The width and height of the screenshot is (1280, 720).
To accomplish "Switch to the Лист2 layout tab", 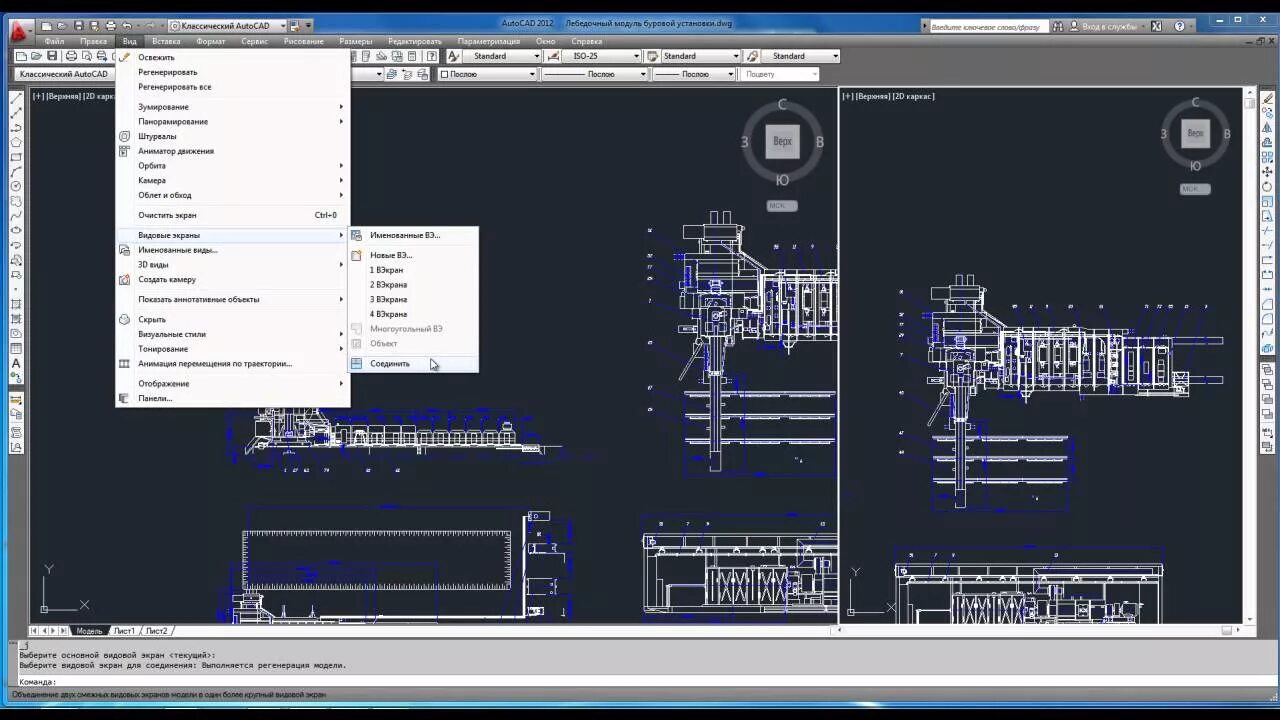I will [156, 631].
